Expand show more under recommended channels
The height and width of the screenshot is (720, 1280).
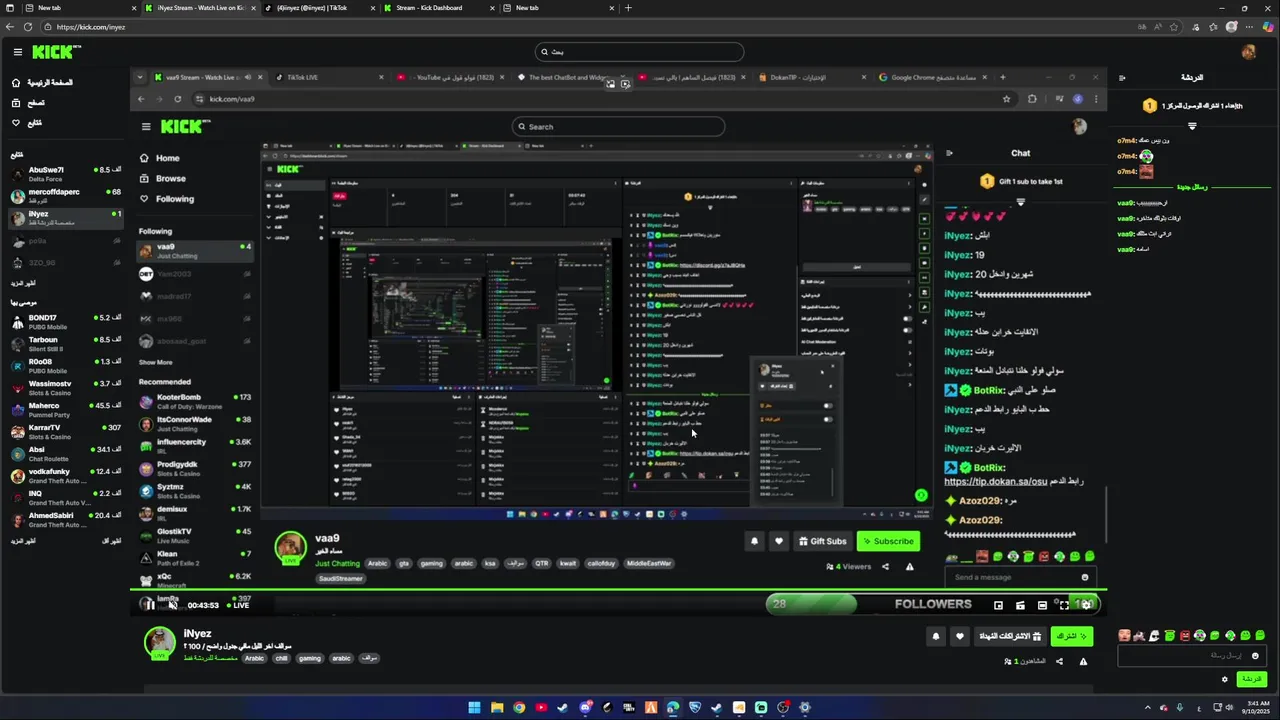point(23,541)
